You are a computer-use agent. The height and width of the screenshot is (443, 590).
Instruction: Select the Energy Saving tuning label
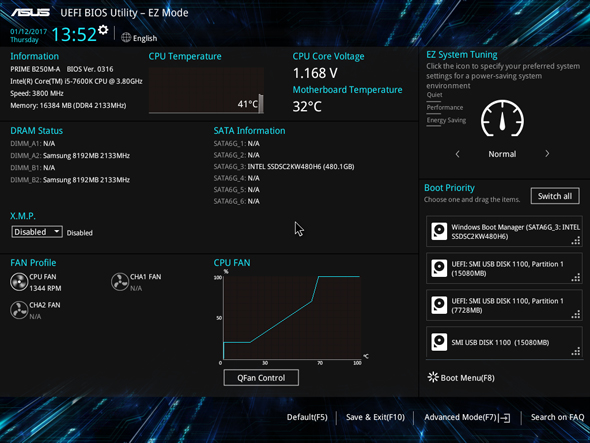pyautogui.click(x=446, y=120)
